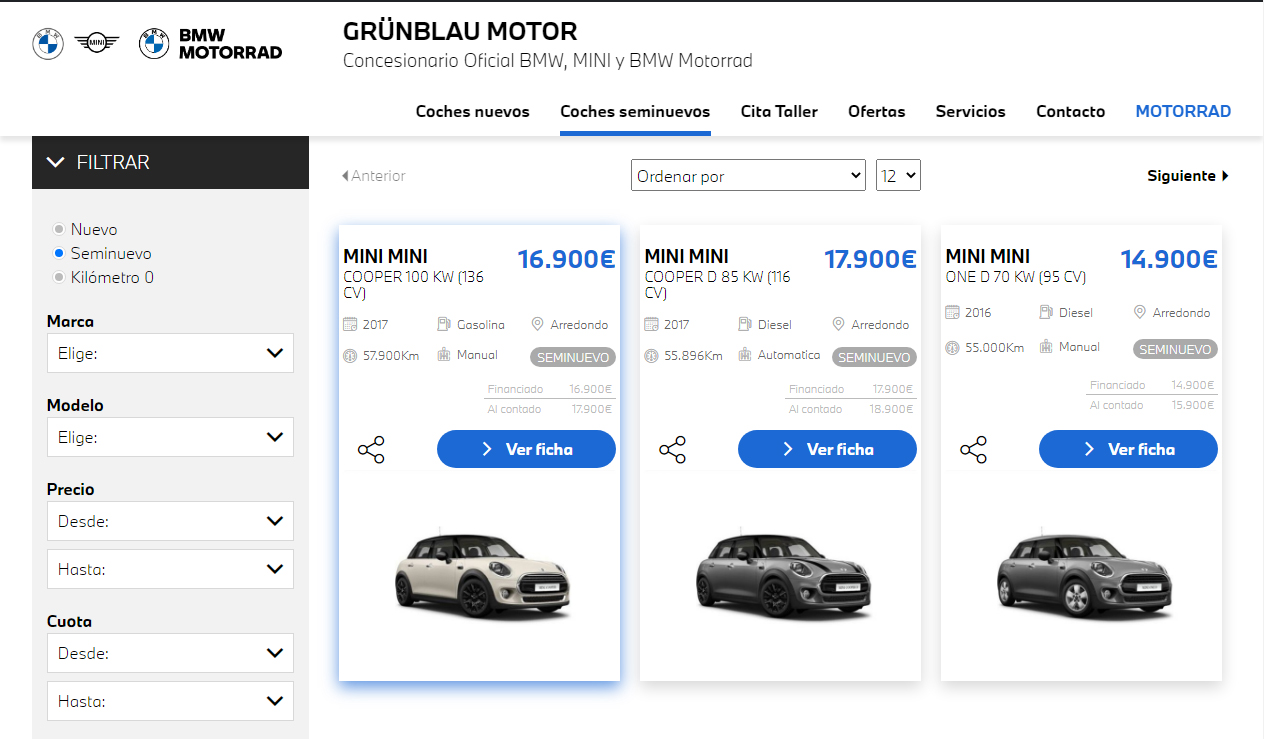Click gearbox icon beside Automatica
This screenshot has height=739, width=1264.
point(745,355)
